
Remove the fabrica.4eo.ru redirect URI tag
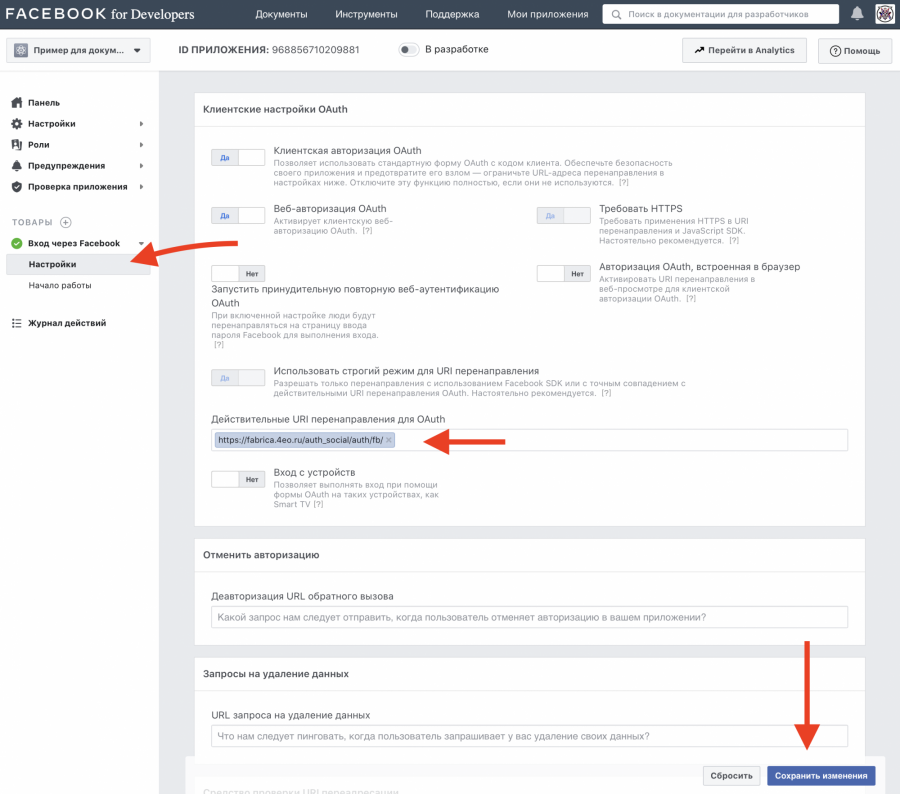tap(389, 440)
